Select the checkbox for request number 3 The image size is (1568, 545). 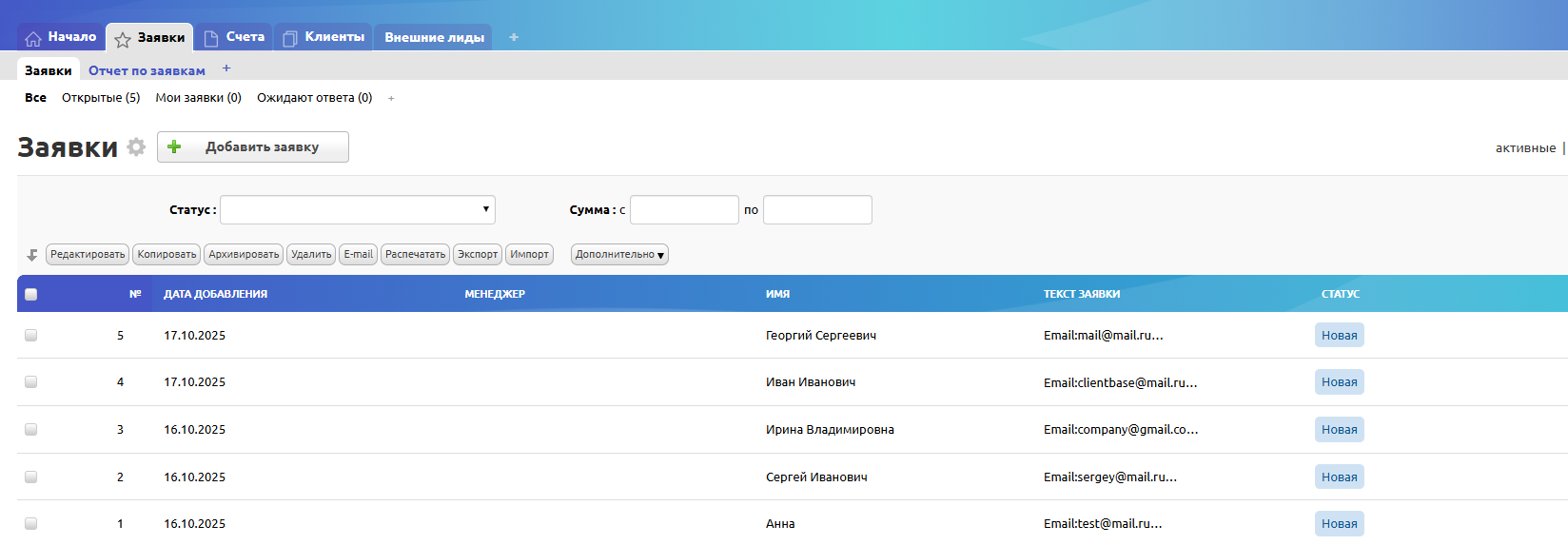[x=31, y=430]
